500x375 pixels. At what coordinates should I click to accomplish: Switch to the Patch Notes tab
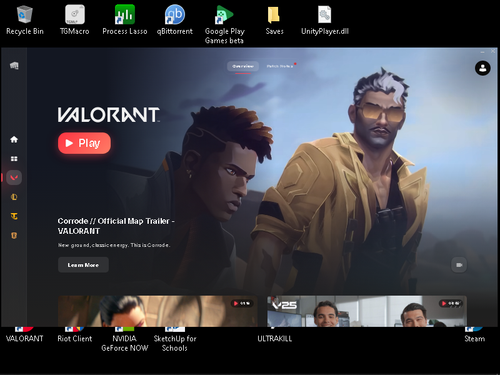click(x=280, y=66)
